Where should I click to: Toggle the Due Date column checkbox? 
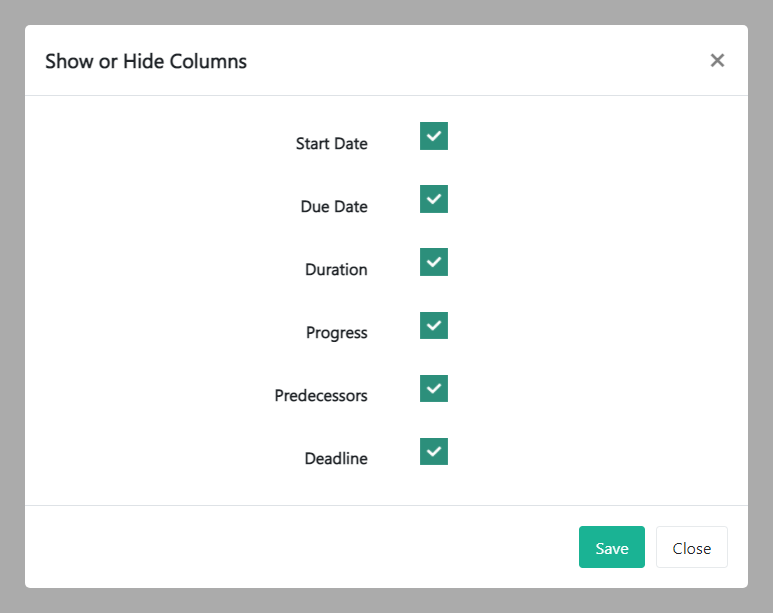[x=433, y=199]
